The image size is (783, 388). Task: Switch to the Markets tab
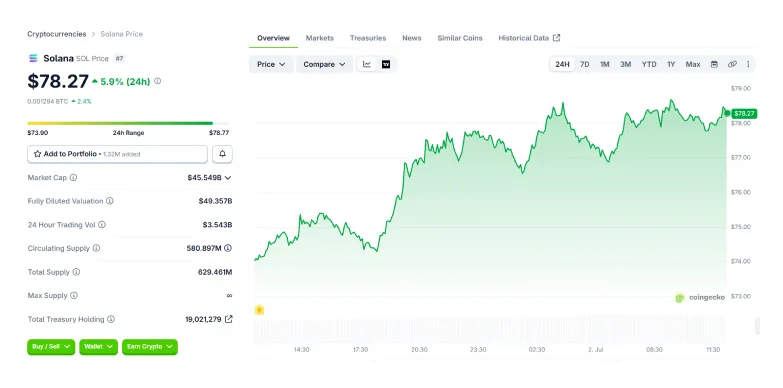[320, 38]
